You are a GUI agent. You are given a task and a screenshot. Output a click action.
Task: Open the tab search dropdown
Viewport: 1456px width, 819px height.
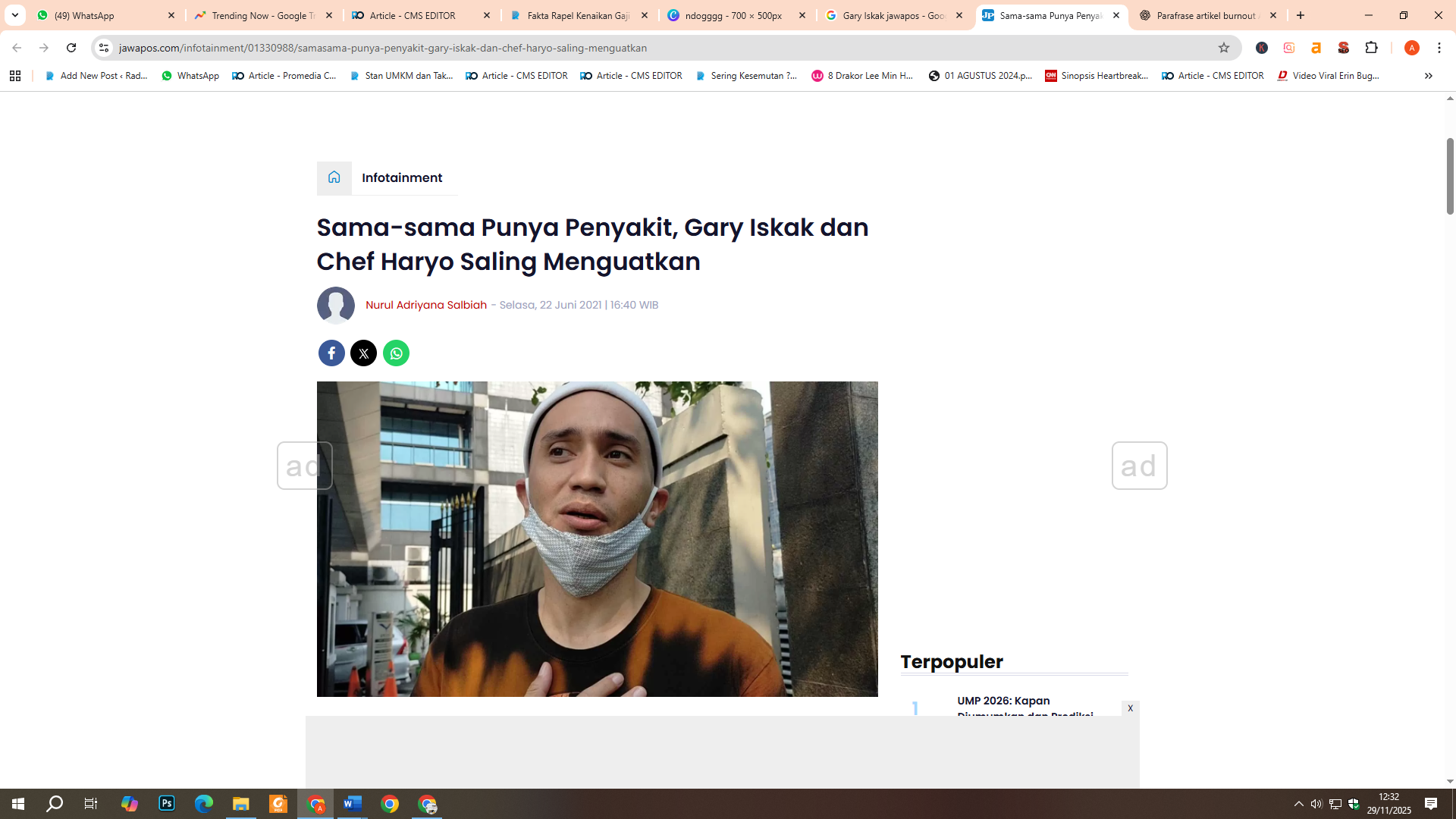point(14,15)
